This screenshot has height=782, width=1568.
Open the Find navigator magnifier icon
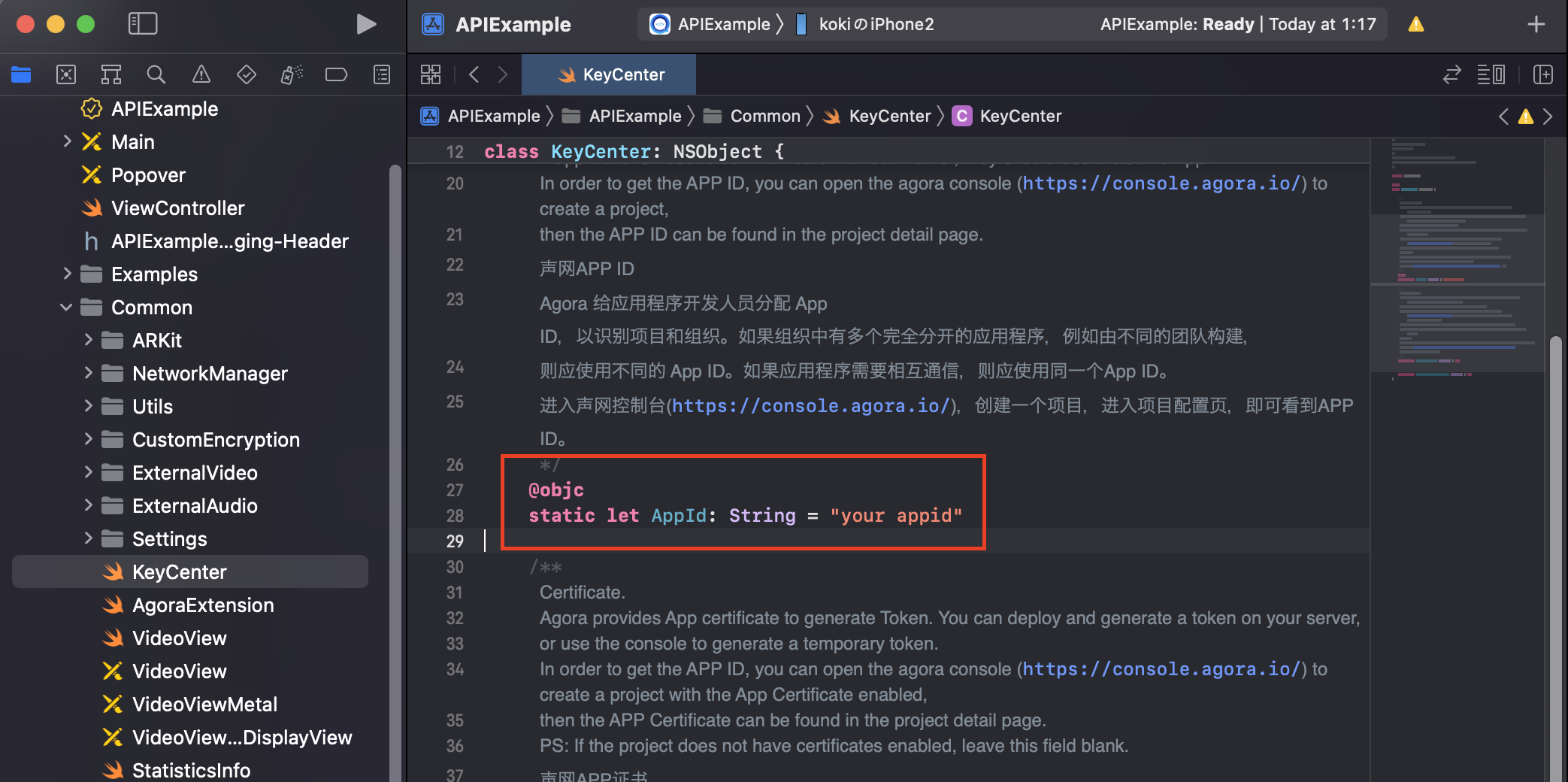(156, 74)
